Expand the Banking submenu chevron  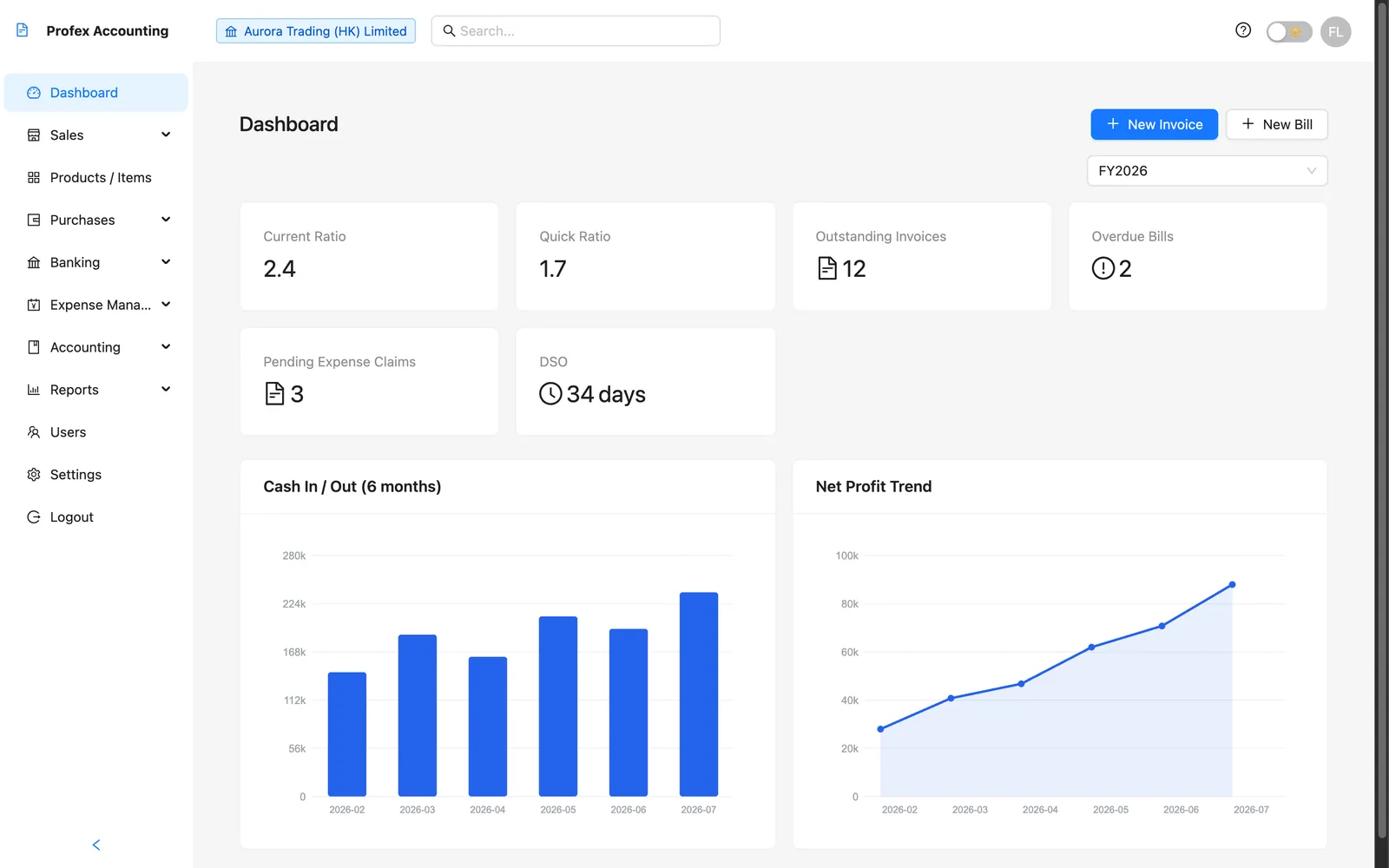click(166, 262)
